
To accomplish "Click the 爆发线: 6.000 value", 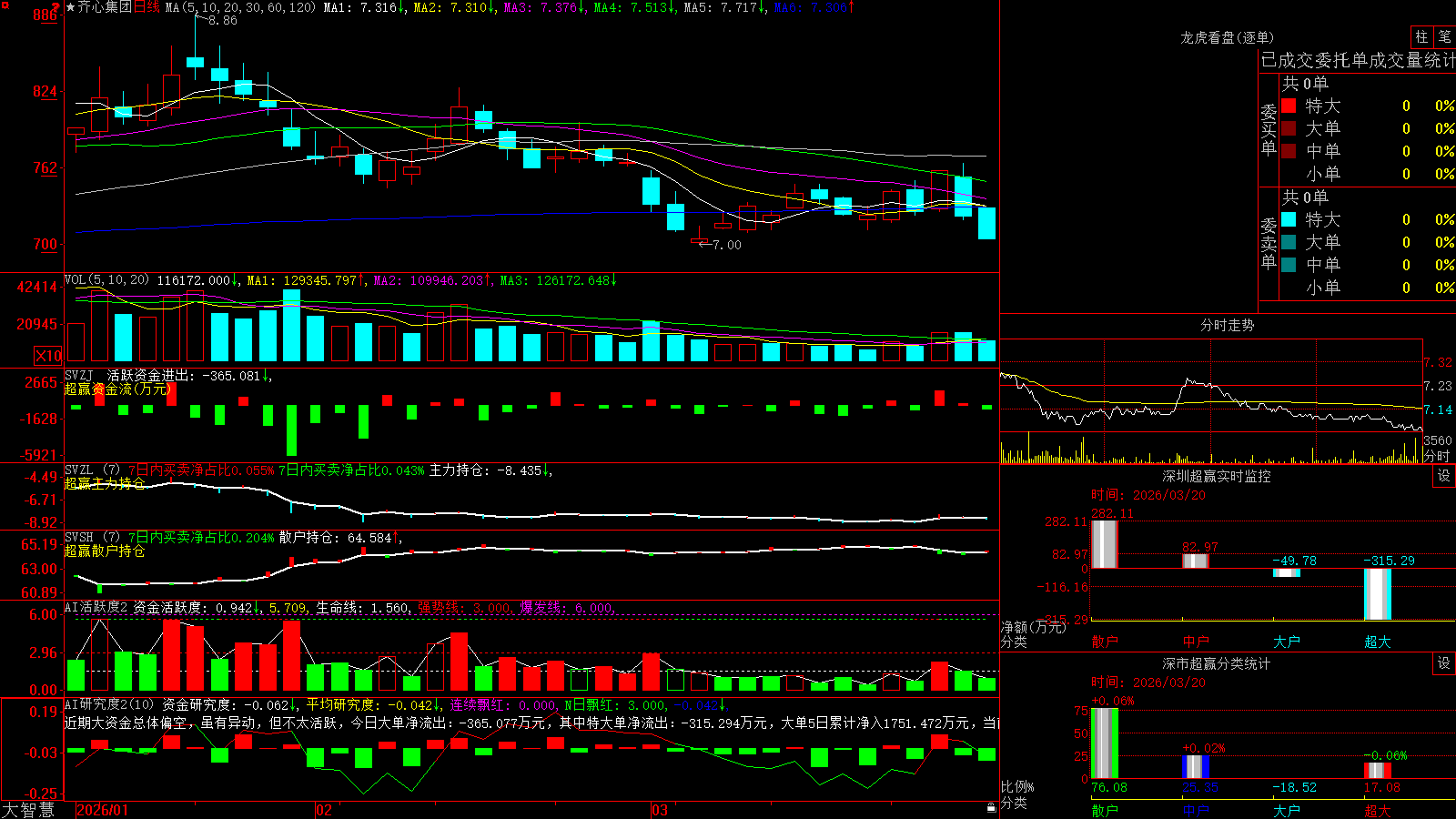I will click(568, 608).
